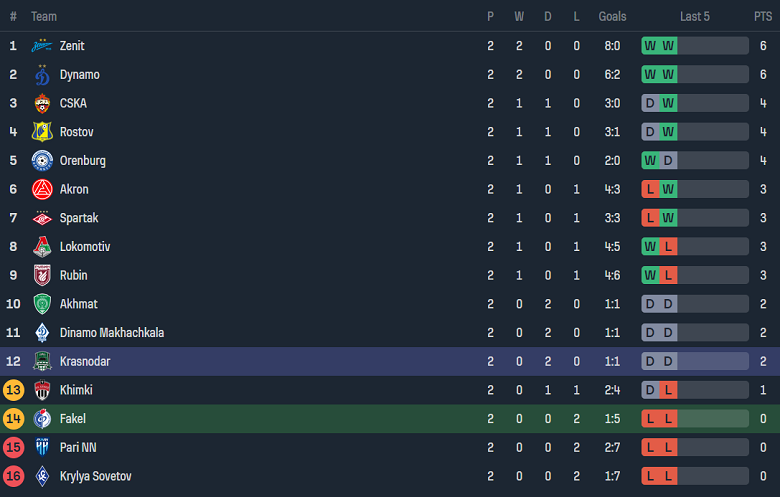Click the Goals column header
Image resolution: width=780 pixels, height=497 pixels.
click(x=612, y=16)
